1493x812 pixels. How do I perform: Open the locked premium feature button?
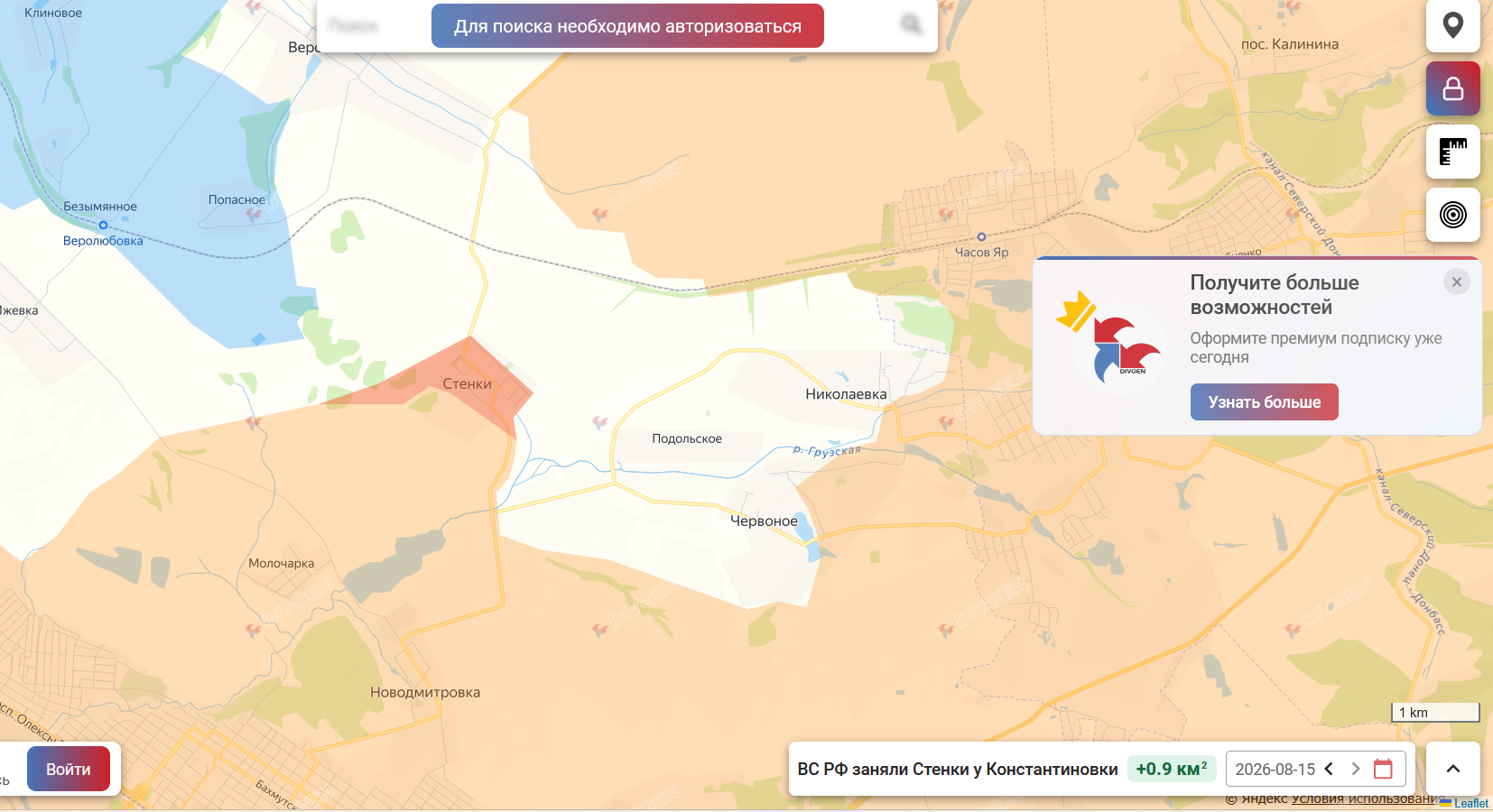point(1452,88)
